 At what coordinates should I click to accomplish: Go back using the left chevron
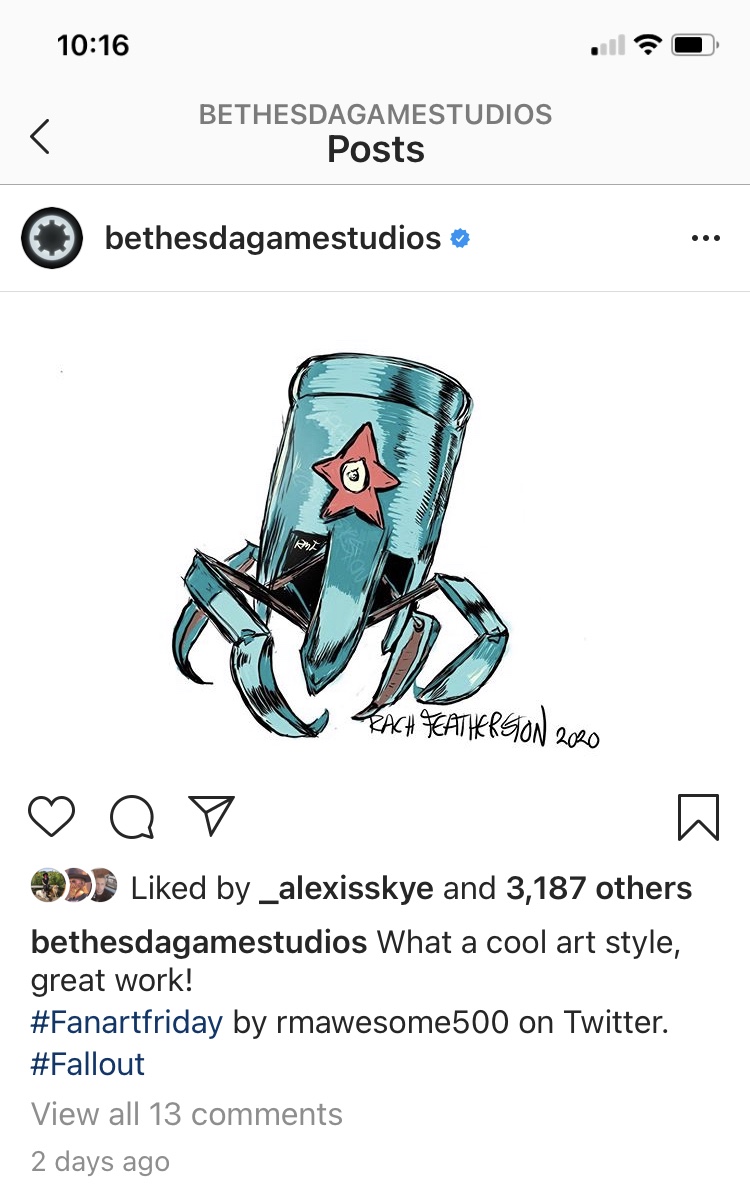tap(40, 137)
